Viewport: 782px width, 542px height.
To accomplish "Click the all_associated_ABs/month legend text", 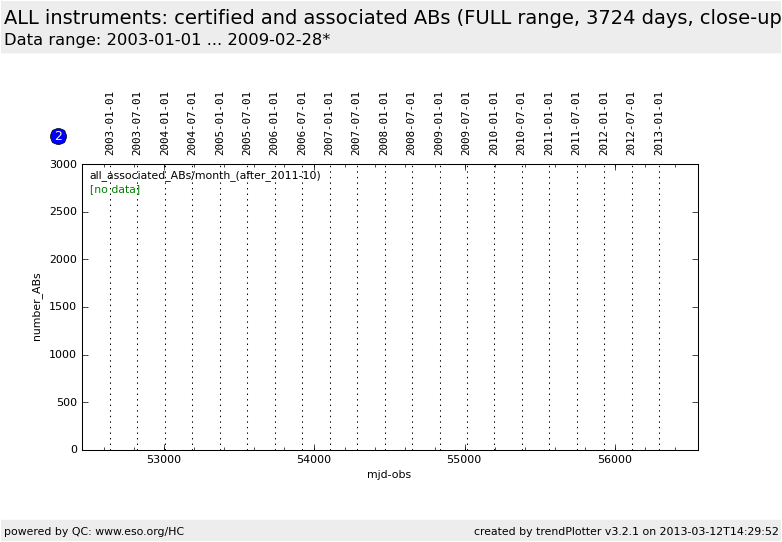I will click(205, 176).
